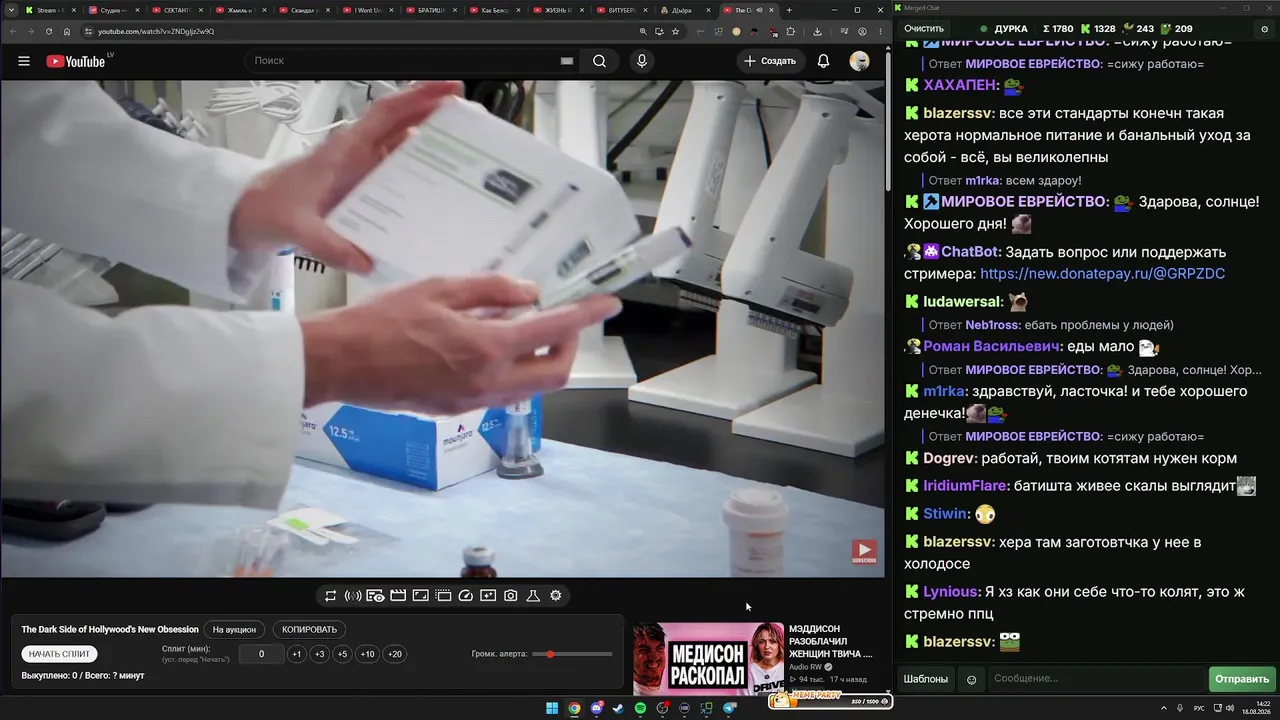Click username 'ludawersal' in chat
Image resolution: width=1280 pixels, height=720 pixels.
tap(963, 302)
